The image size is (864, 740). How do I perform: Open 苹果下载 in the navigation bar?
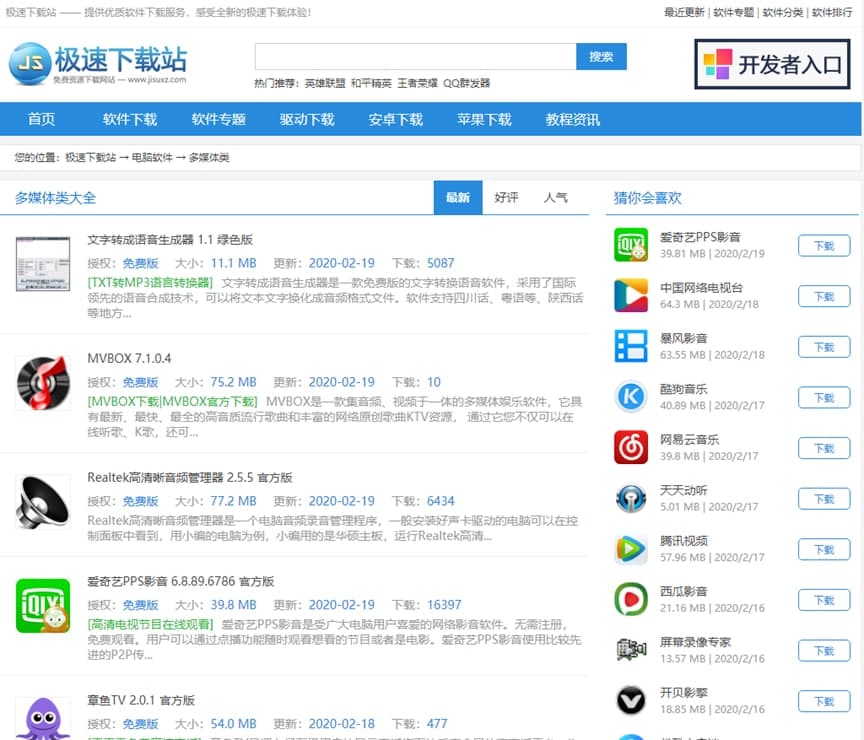pos(484,119)
